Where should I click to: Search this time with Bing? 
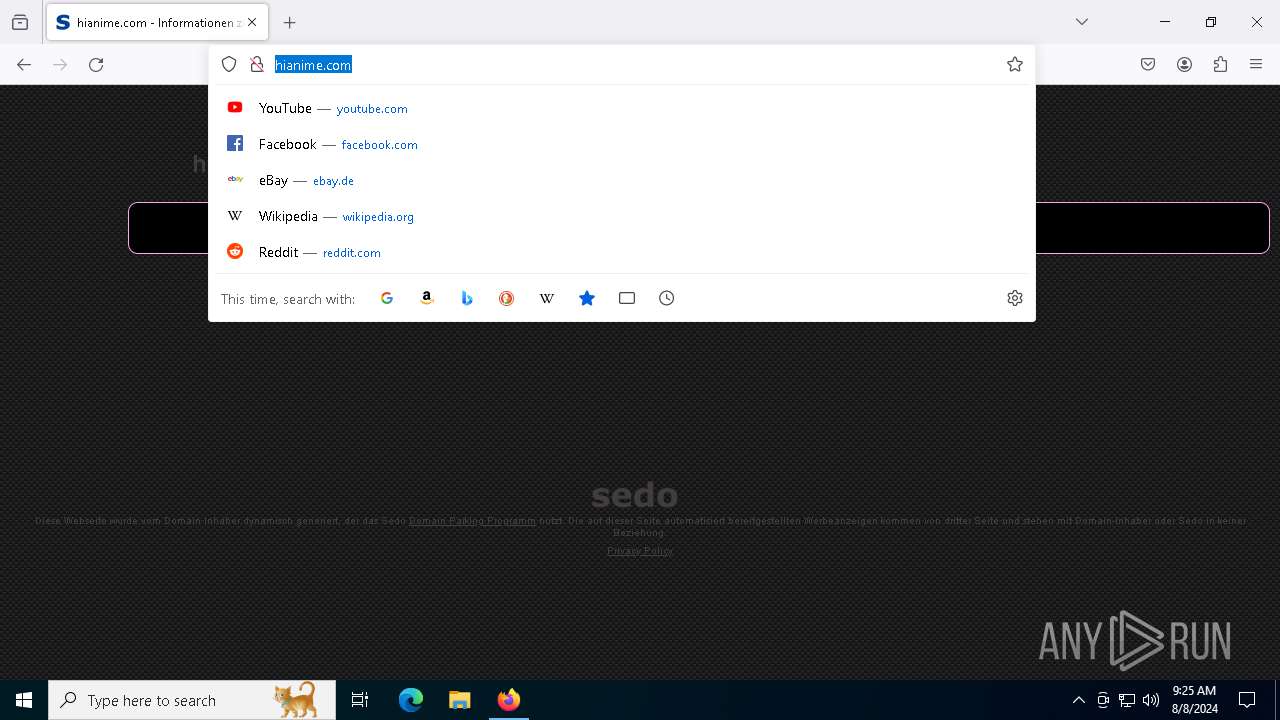[x=467, y=298]
